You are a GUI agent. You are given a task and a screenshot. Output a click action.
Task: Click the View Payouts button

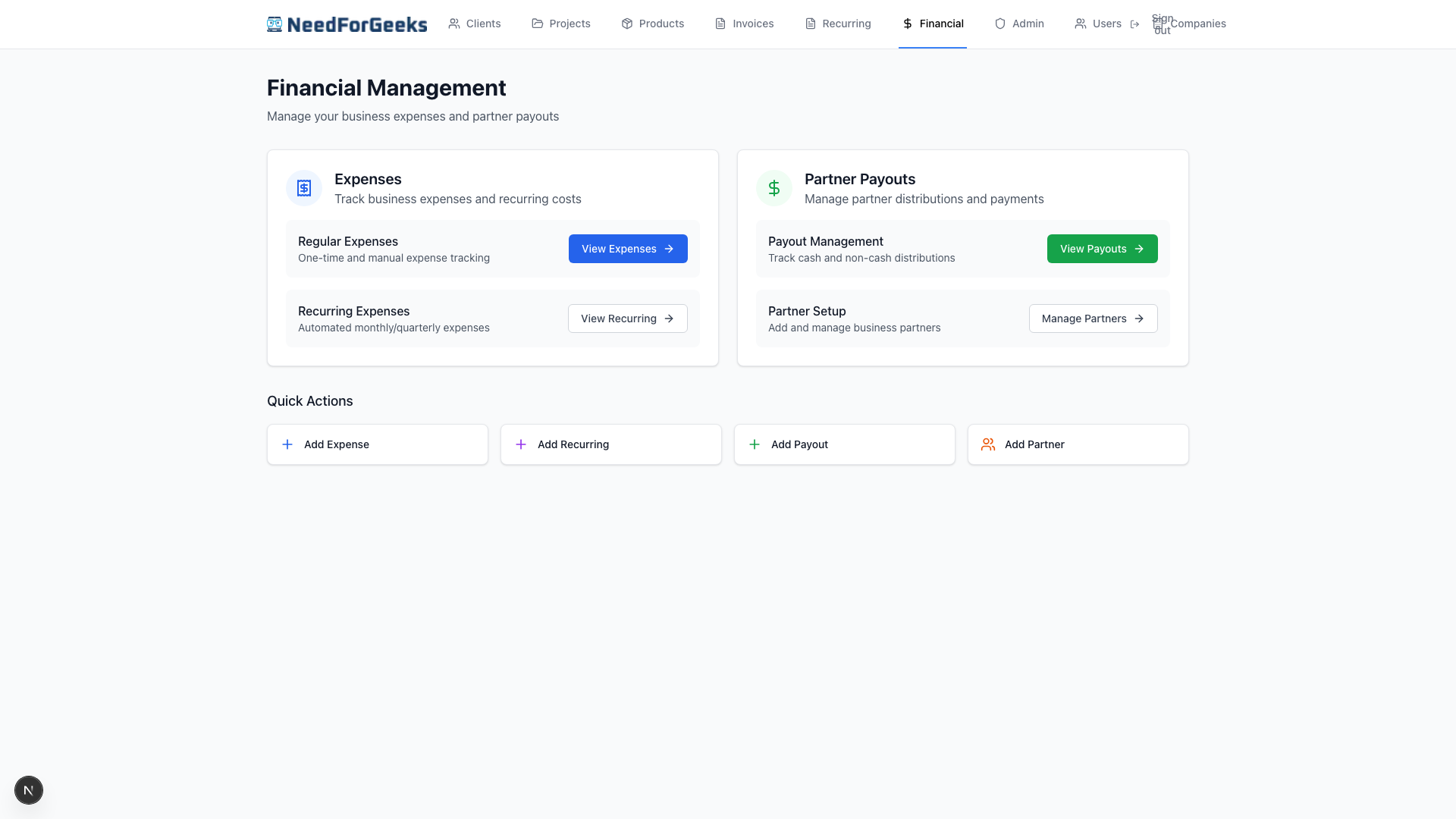pos(1102,248)
